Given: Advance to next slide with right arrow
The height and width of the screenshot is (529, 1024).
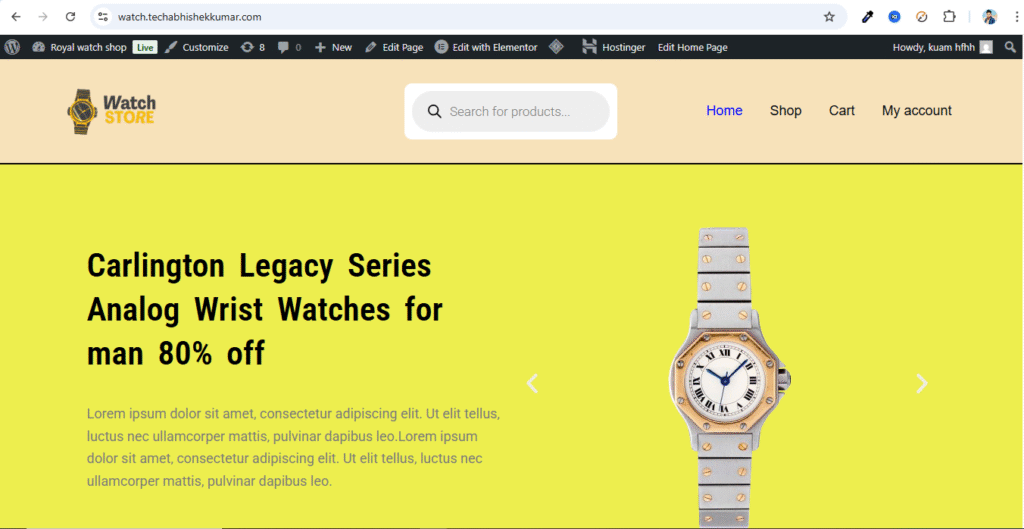Looking at the screenshot, I should [x=921, y=383].
